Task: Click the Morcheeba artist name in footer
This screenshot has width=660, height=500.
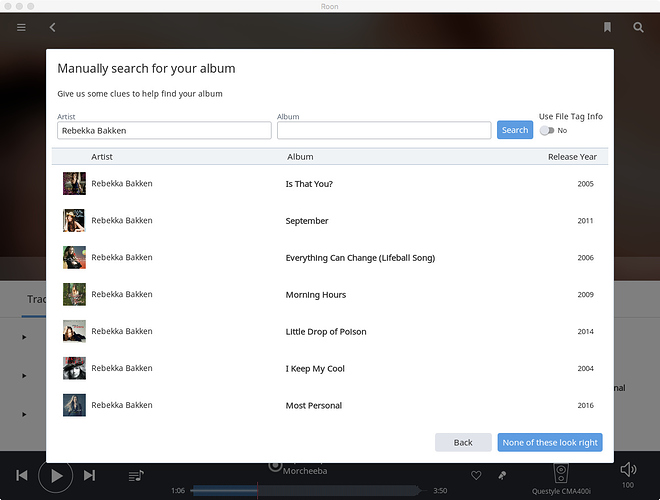Action: coord(305,471)
